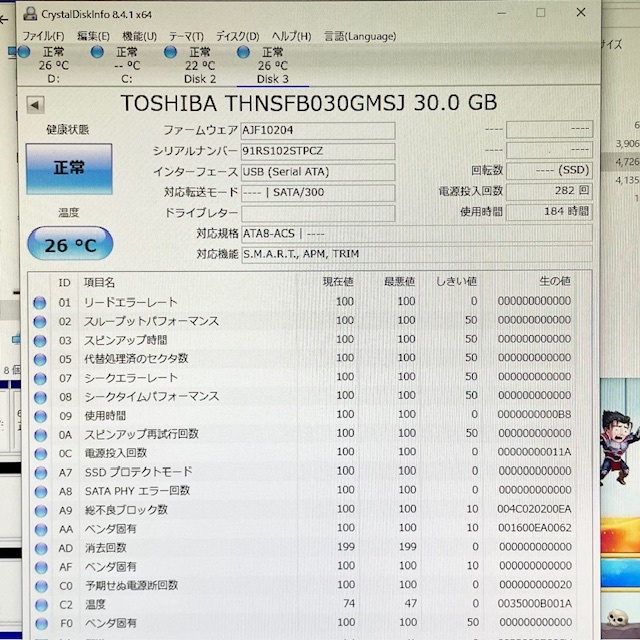This screenshot has height=640, width=640.
Task: Click the SATA/300 transfer mode field
Action: [318, 192]
